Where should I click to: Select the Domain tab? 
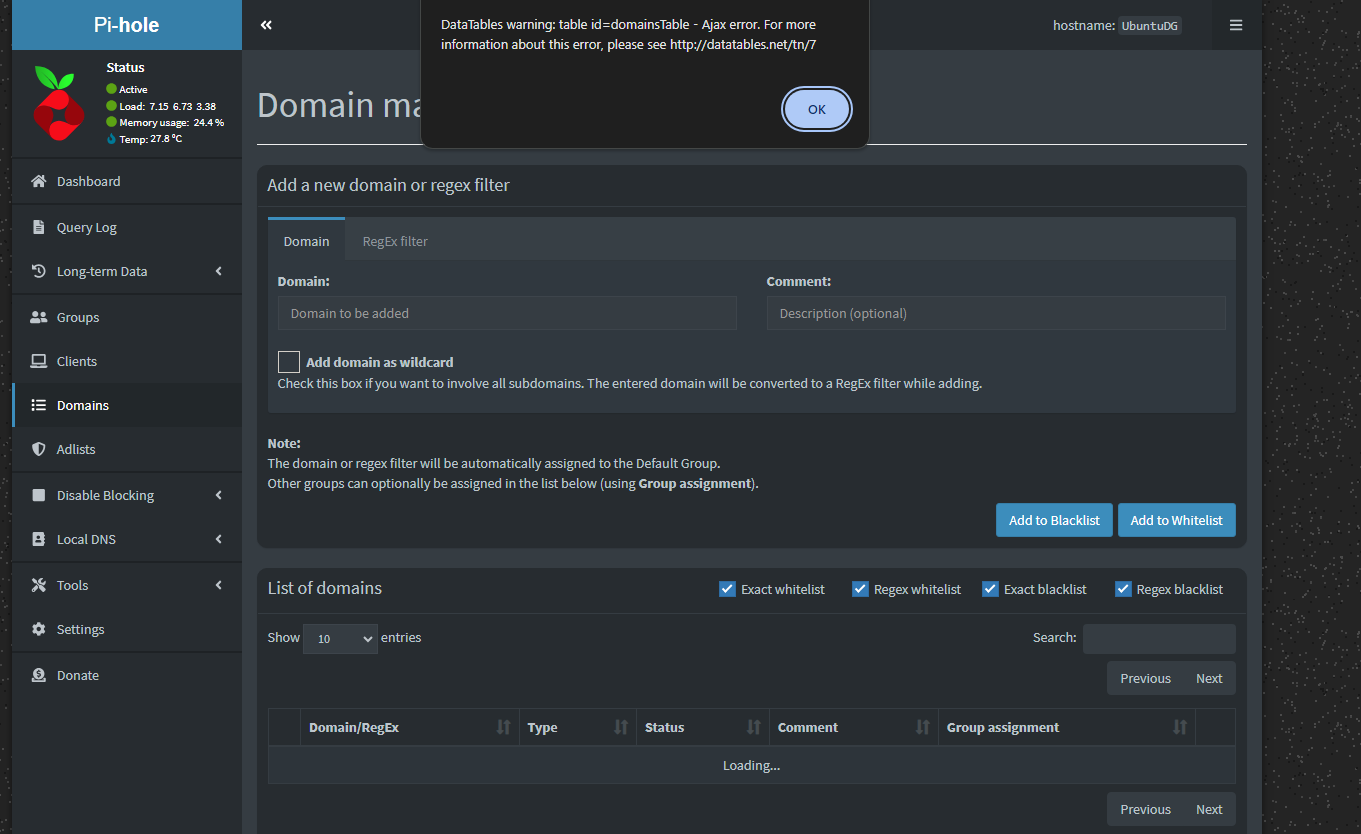tap(306, 240)
